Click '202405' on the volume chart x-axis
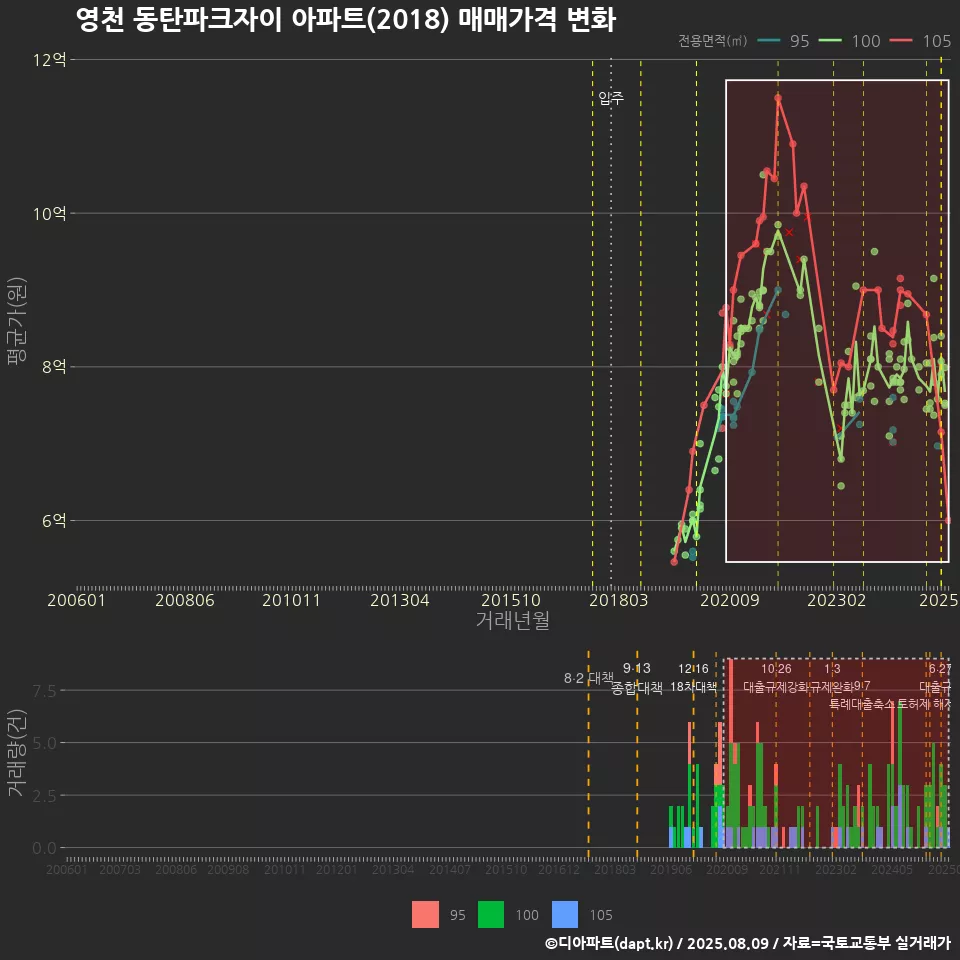 tap(892, 869)
